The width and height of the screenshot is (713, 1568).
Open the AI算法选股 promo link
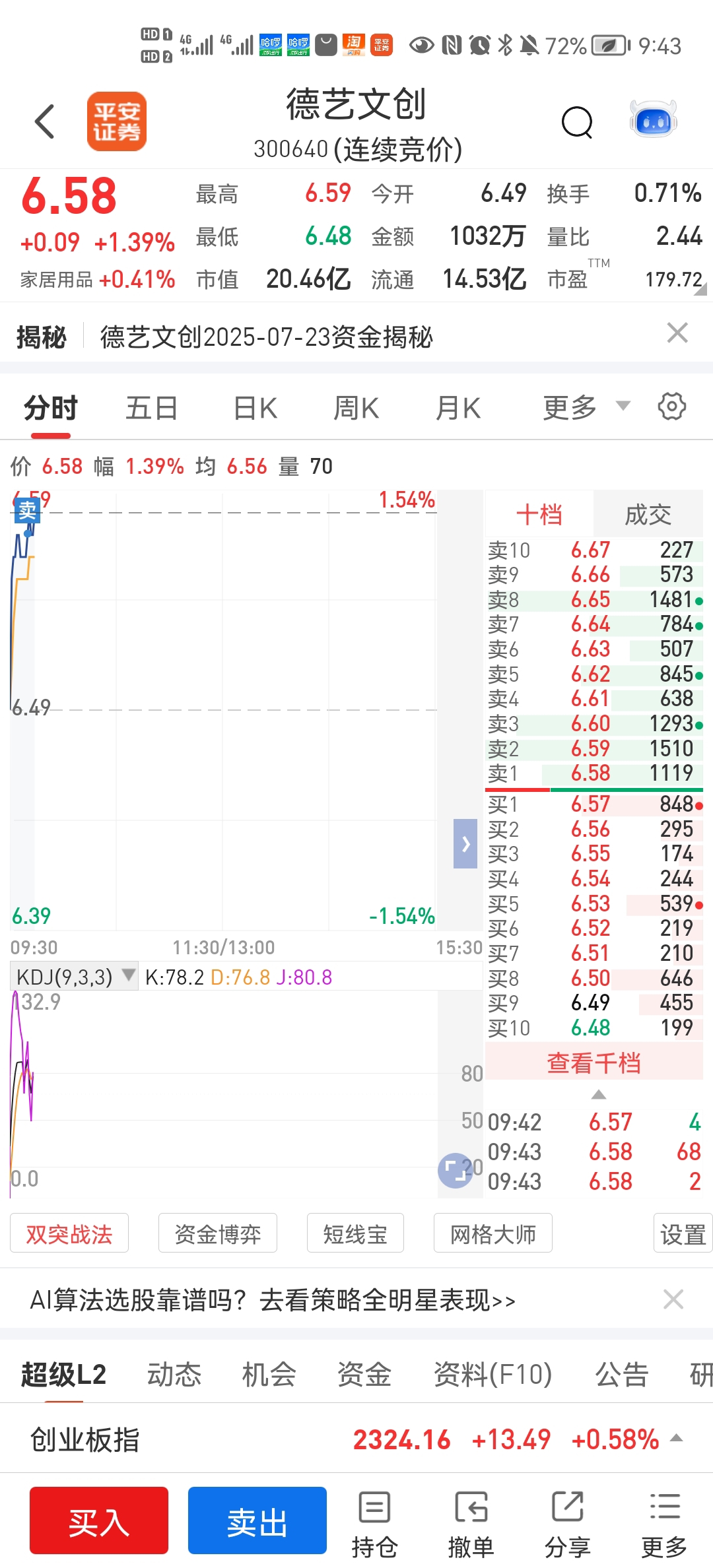273,1300
